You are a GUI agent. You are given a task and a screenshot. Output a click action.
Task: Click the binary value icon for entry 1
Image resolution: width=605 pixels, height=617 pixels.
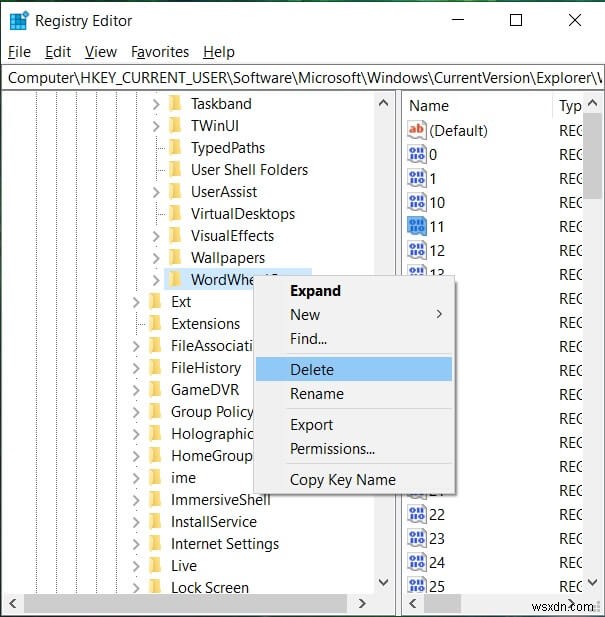pyautogui.click(x=417, y=178)
